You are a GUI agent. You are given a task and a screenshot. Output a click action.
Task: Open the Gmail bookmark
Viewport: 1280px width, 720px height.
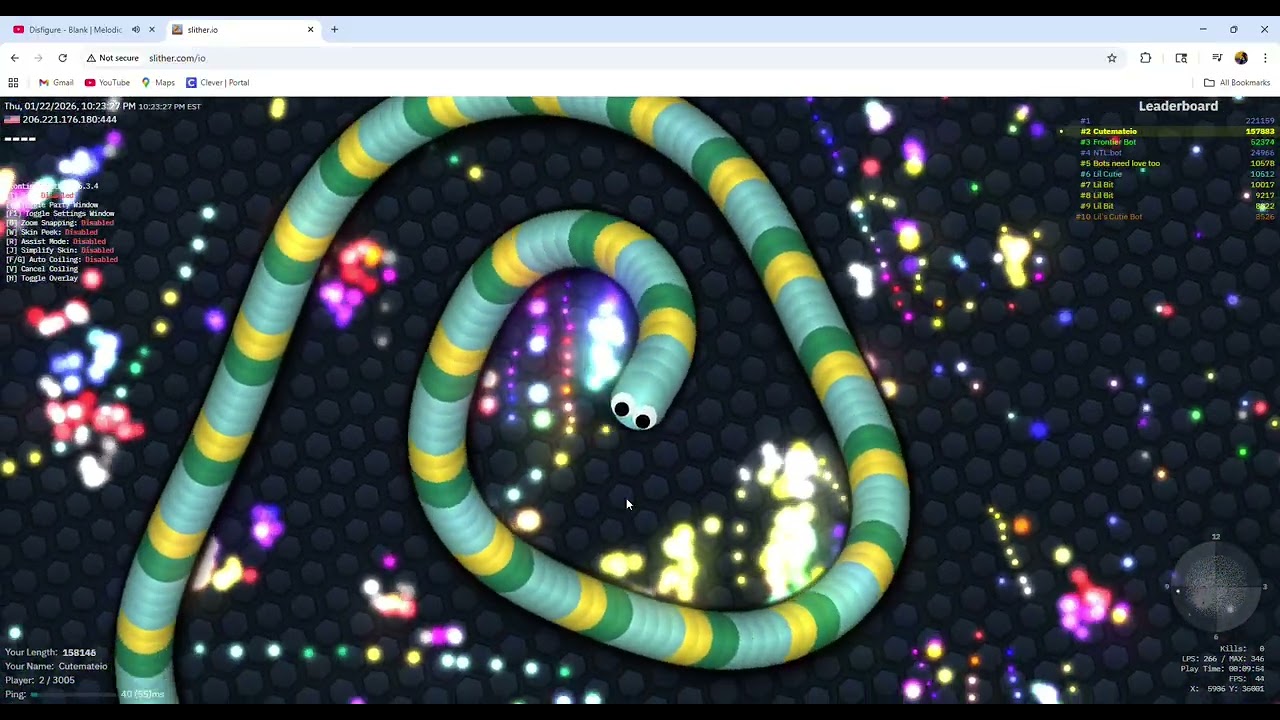click(56, 82)
